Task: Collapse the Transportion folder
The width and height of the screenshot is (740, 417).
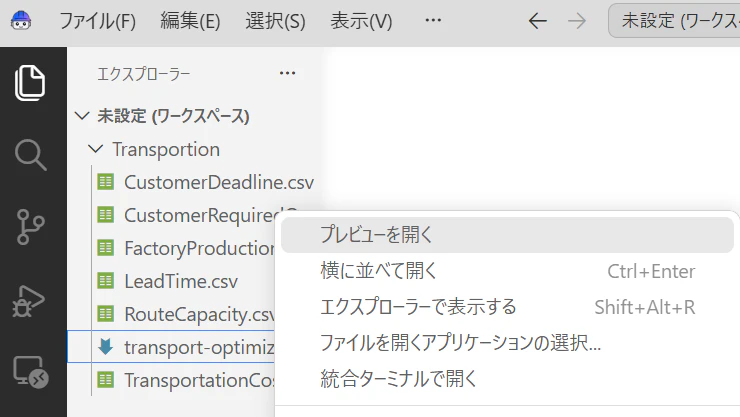Action: 95,149
